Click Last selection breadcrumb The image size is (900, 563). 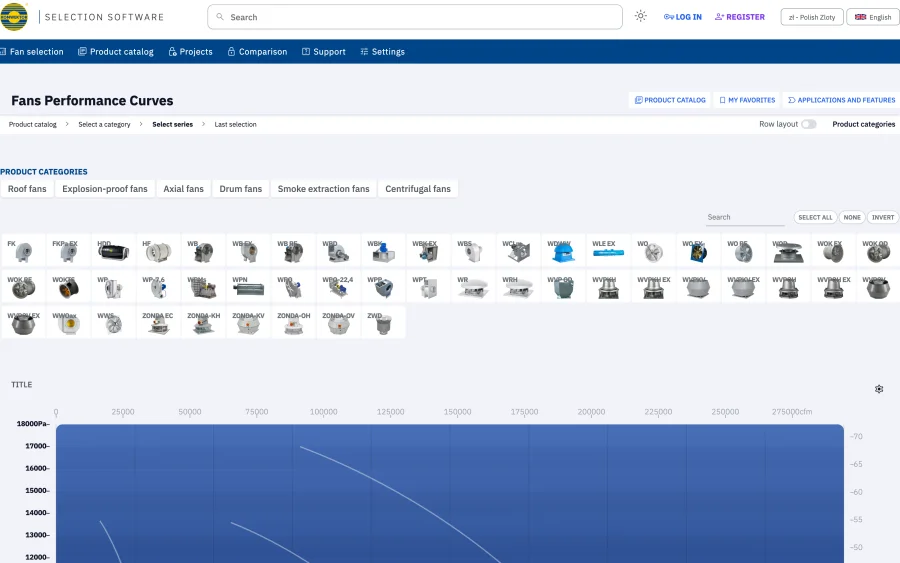235,125
